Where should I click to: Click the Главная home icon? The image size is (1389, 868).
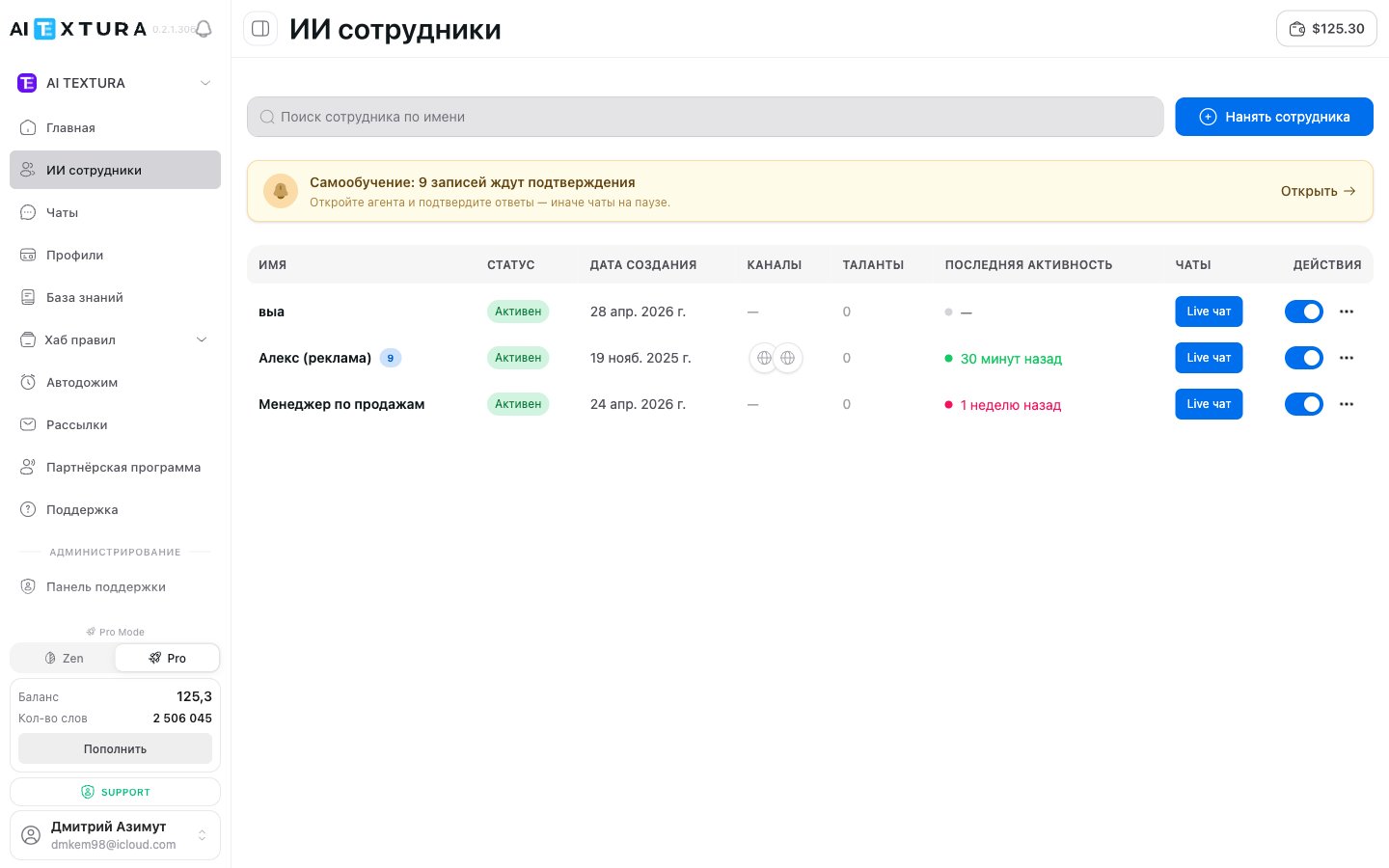click(x=28, y=127)
